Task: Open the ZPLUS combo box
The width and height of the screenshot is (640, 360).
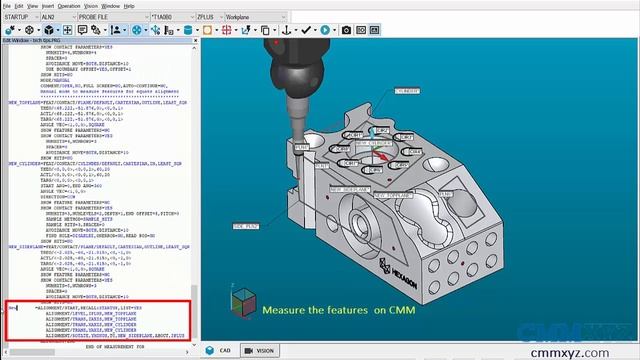Action: (x=210, y=17)
